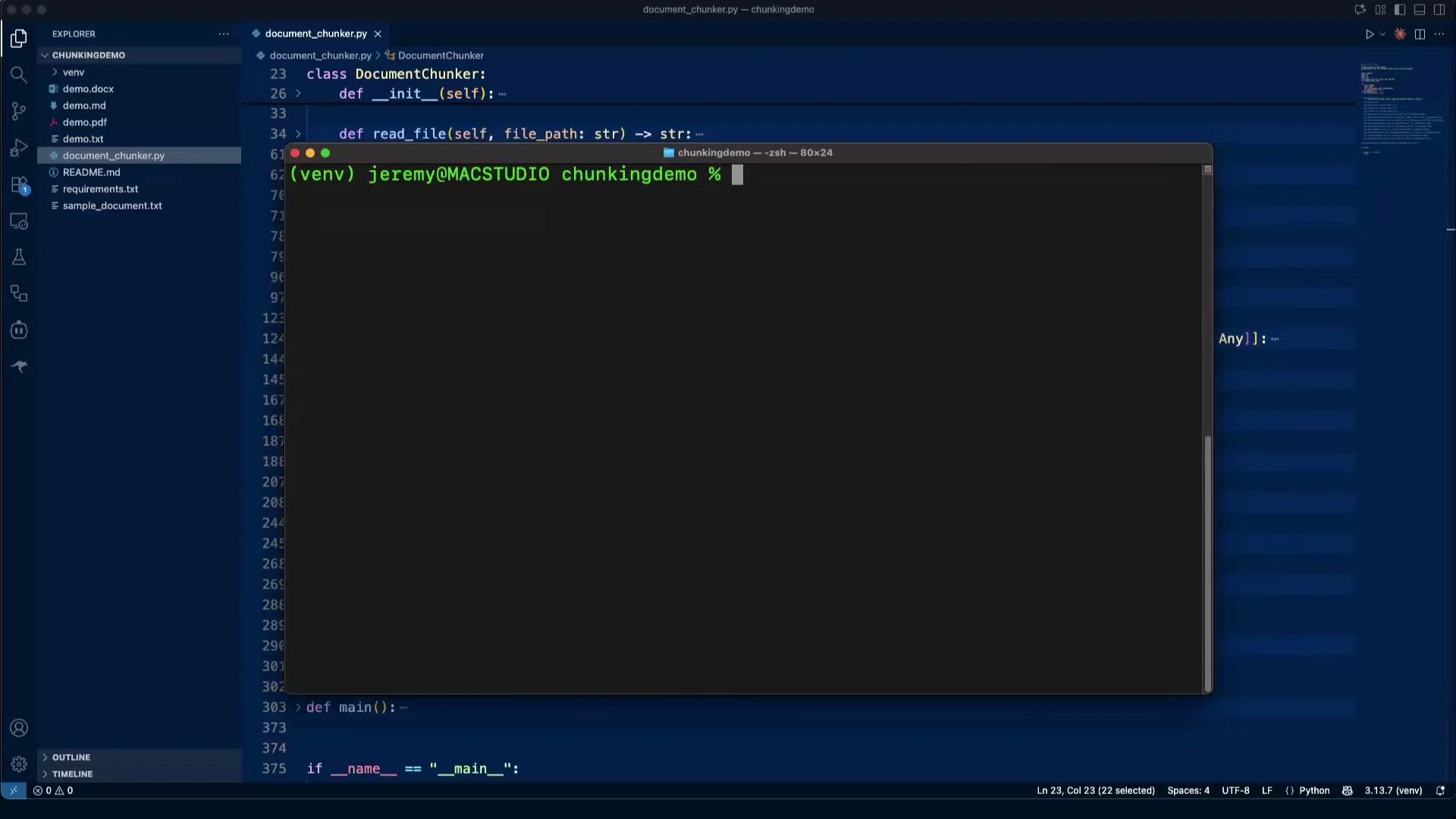Change the LF end of line sequence

[1266, 790]
